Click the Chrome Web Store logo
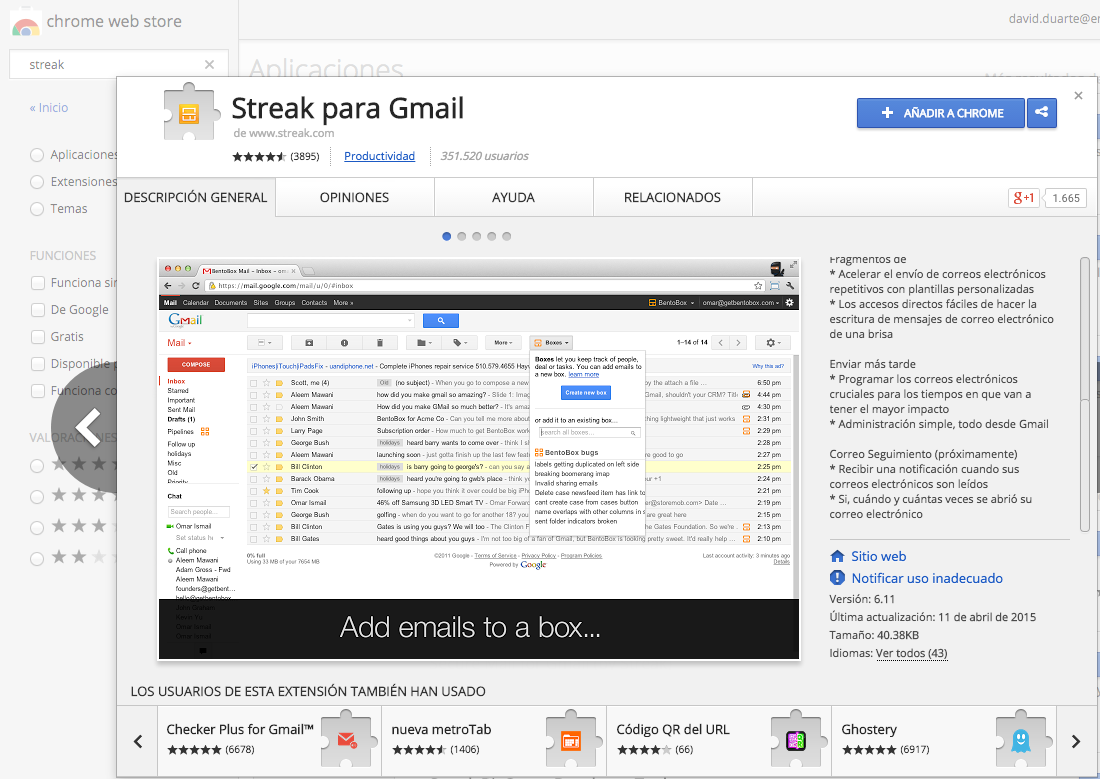This screenshot has width=1100, height=779. point(25,22)
